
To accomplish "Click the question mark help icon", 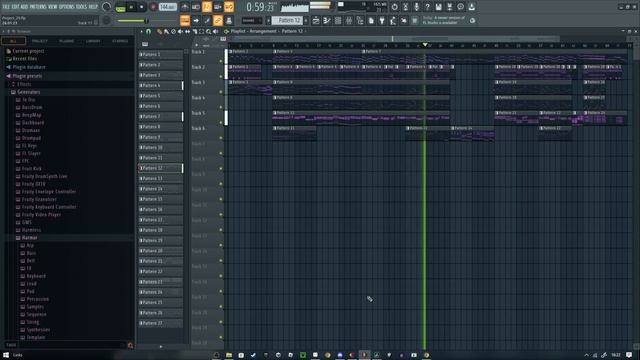I will tap(427, 7).
